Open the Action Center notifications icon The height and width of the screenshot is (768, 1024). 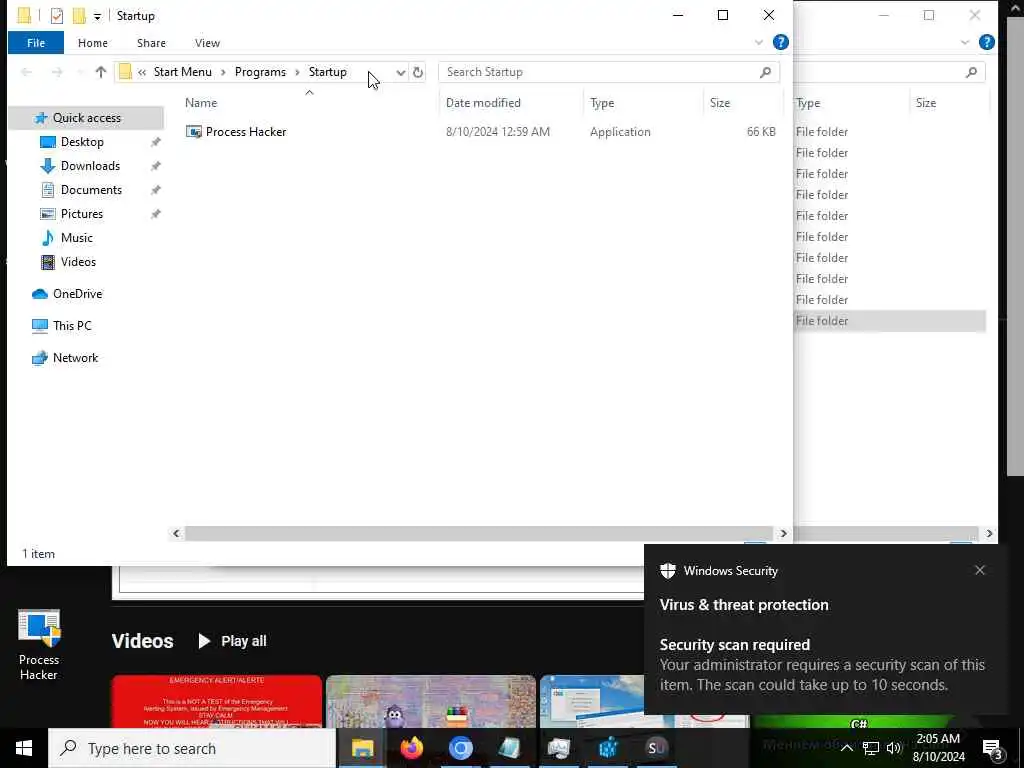(993, 748)
